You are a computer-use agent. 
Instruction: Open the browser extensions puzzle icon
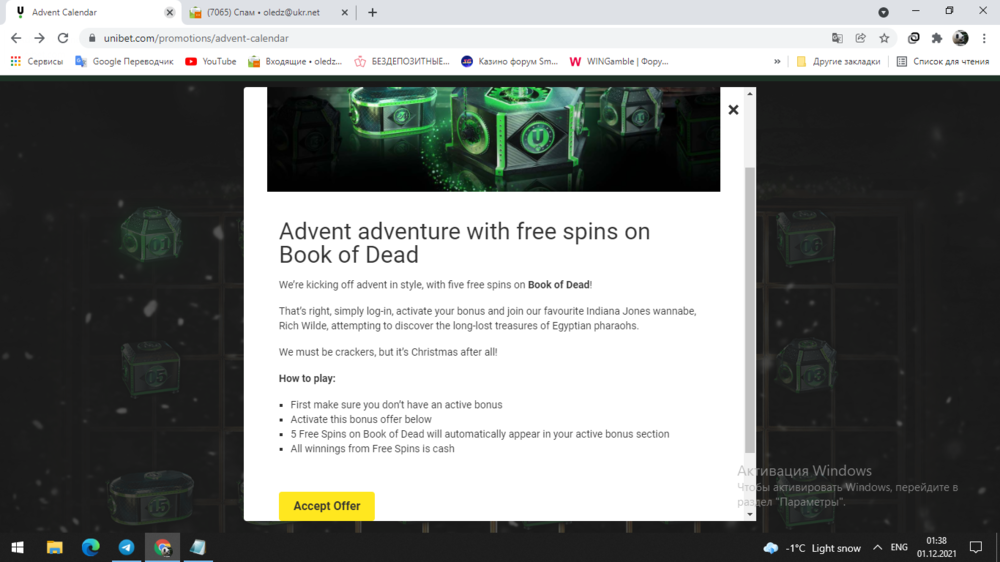pyautogui.click(x=937, y=38)
